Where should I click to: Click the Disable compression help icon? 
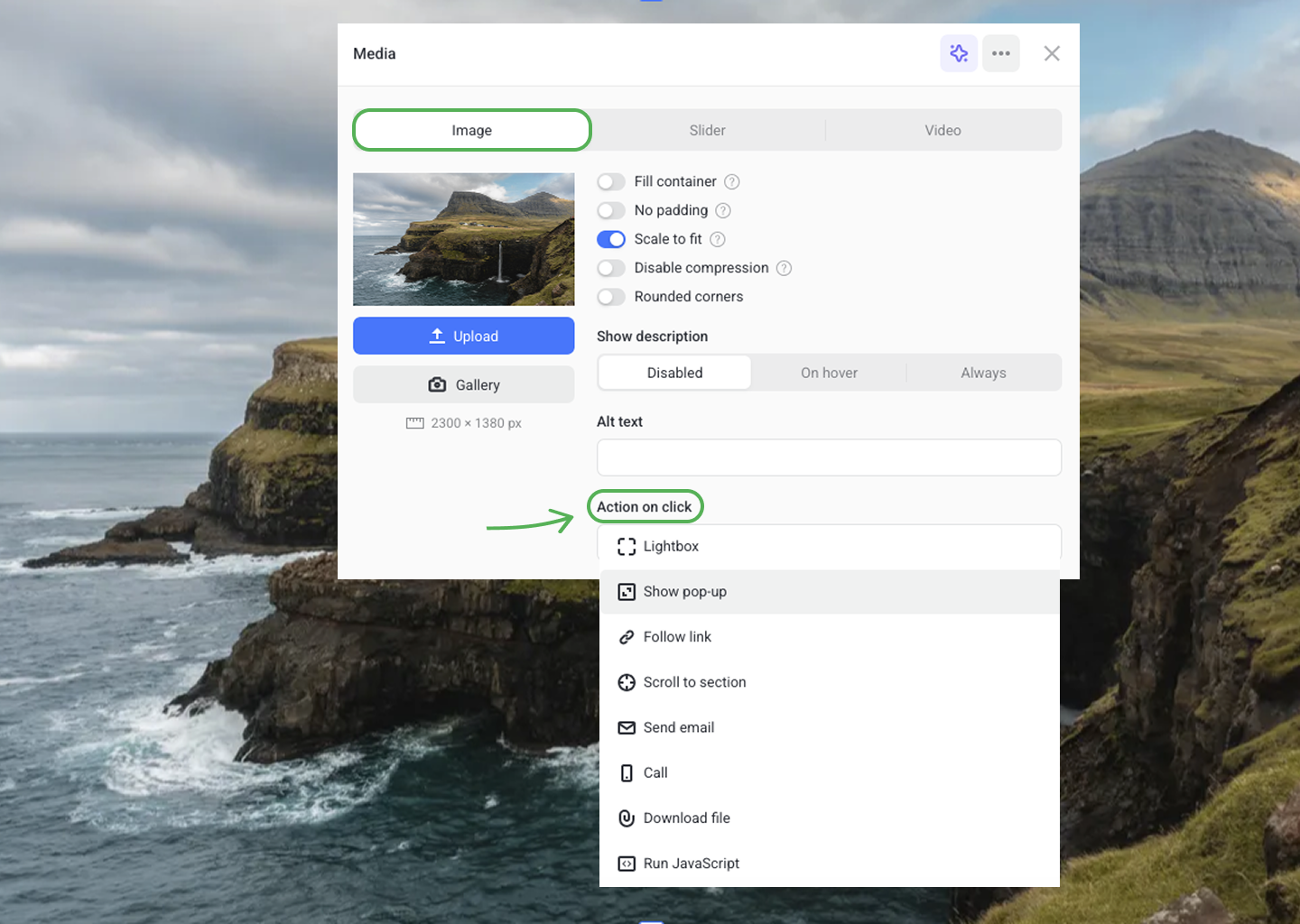pyautogui.click(x=784, y=268)
